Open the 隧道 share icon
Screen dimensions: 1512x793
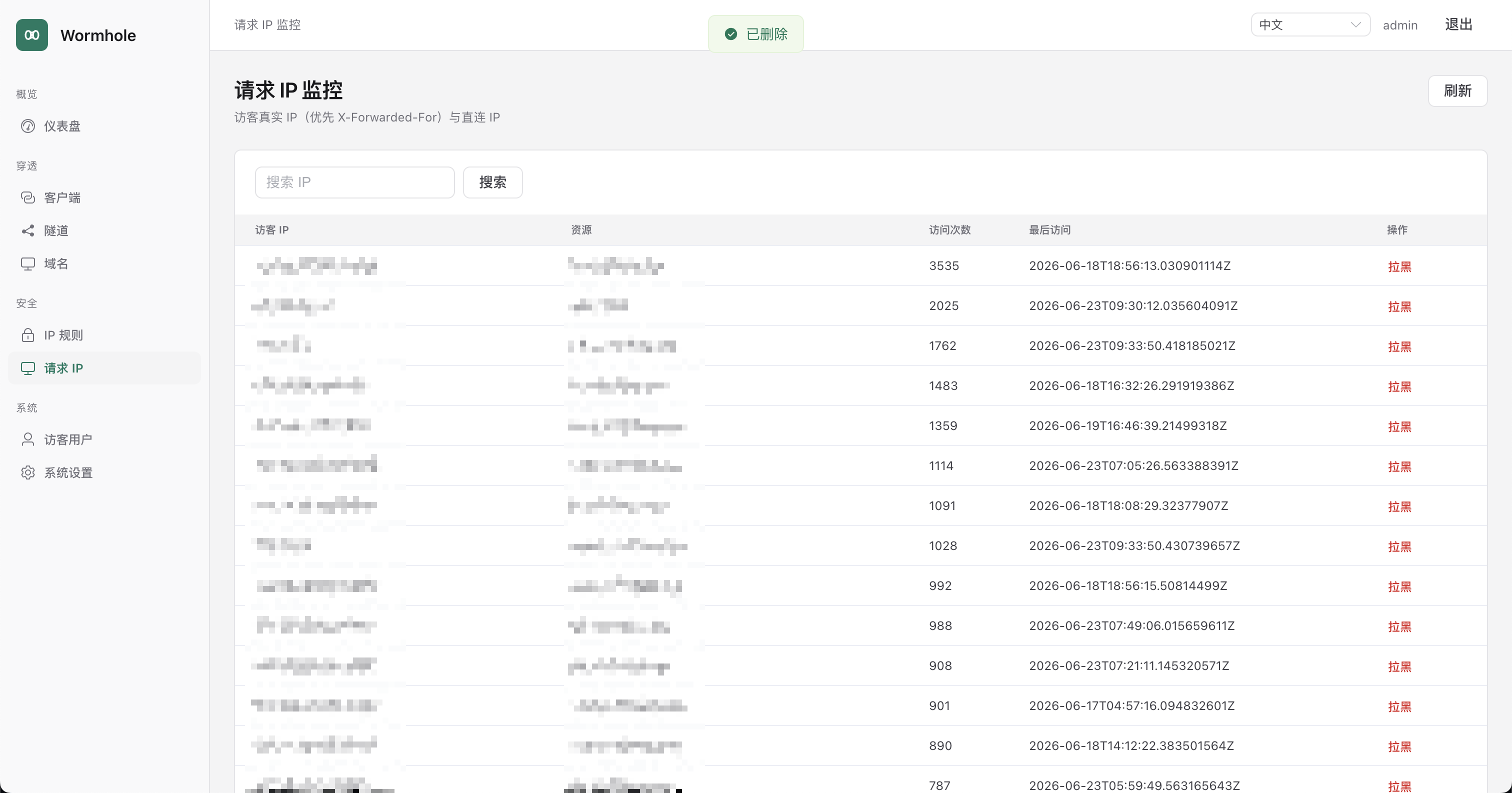click(27, 230)
